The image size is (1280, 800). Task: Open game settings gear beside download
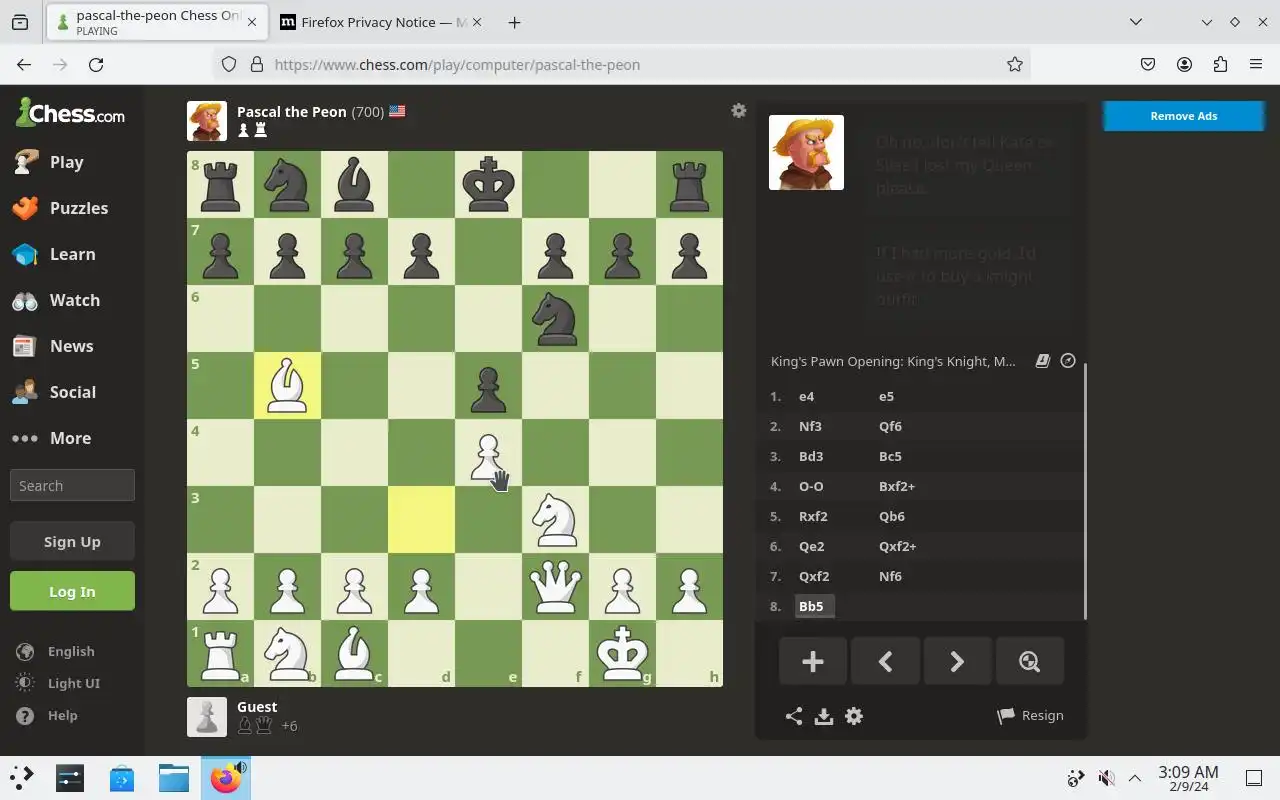(x=854, y=716)
